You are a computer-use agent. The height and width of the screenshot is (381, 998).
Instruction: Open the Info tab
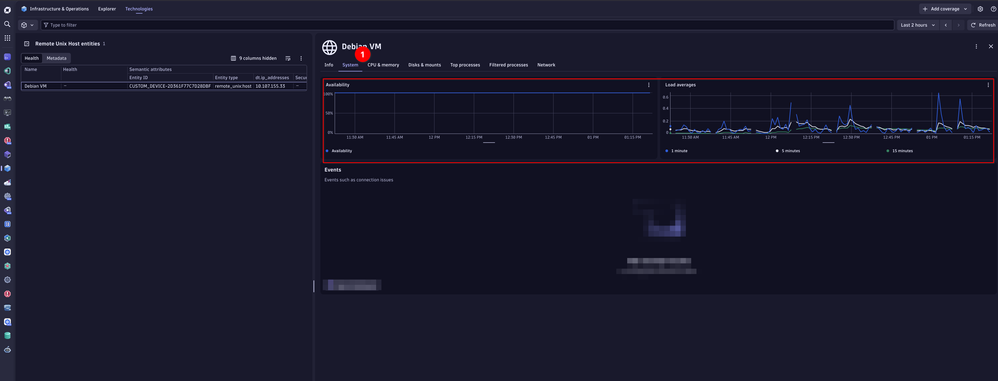[328, 65]
